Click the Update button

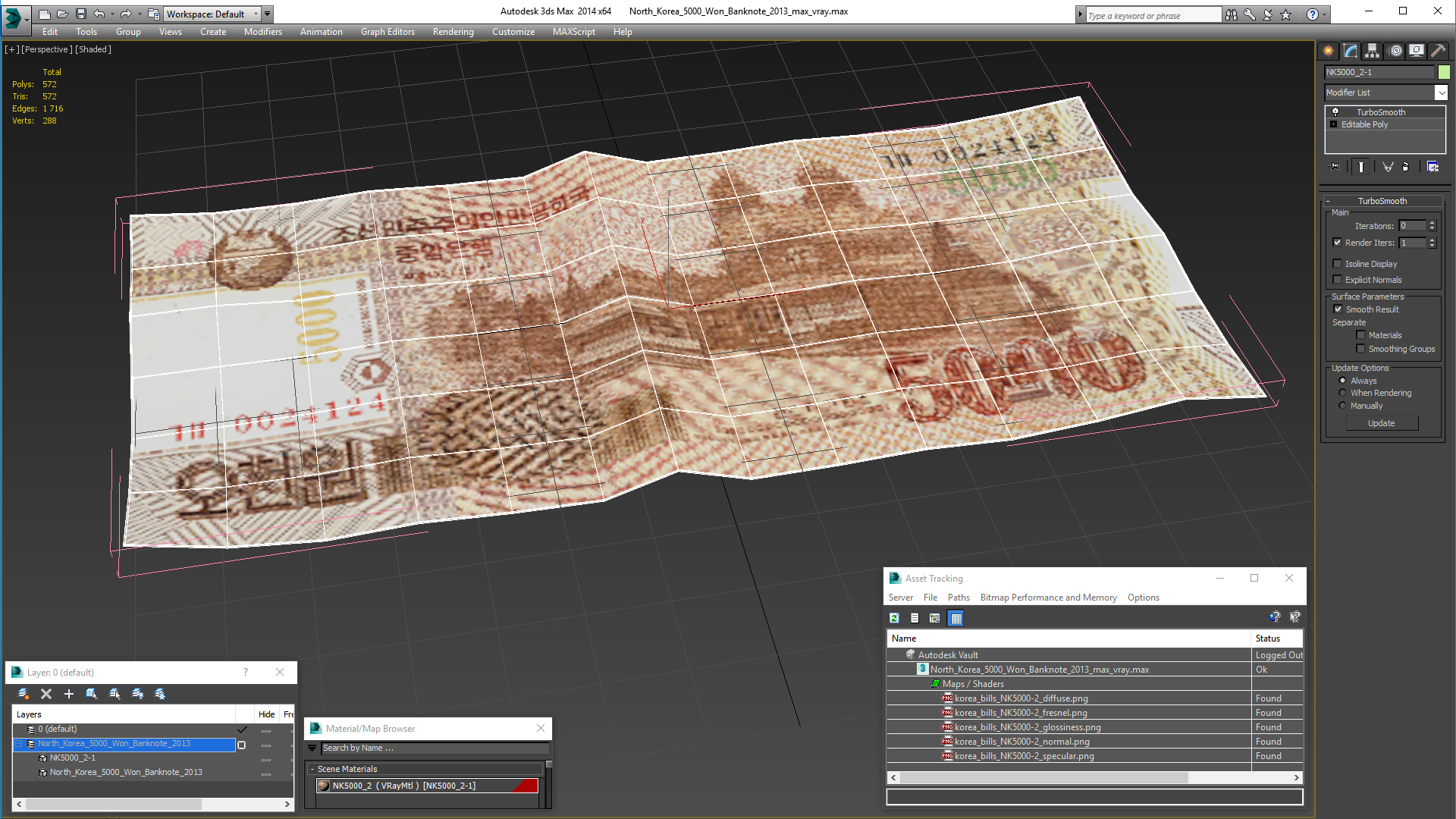tap(1382, 423)
